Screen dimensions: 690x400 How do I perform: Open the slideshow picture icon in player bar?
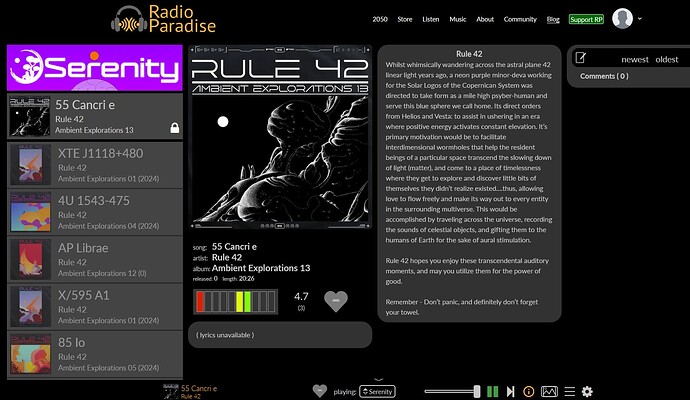click(x=548, y=391)
